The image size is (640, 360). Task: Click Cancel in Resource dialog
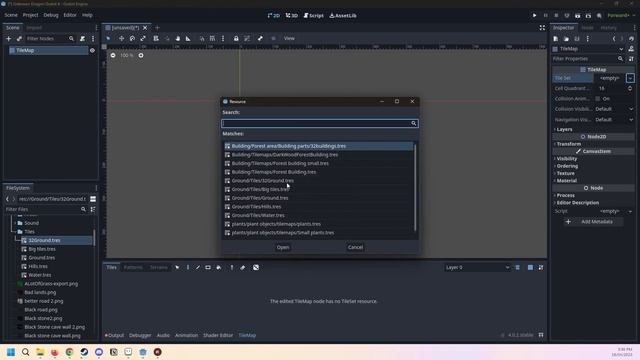point(355,247)
